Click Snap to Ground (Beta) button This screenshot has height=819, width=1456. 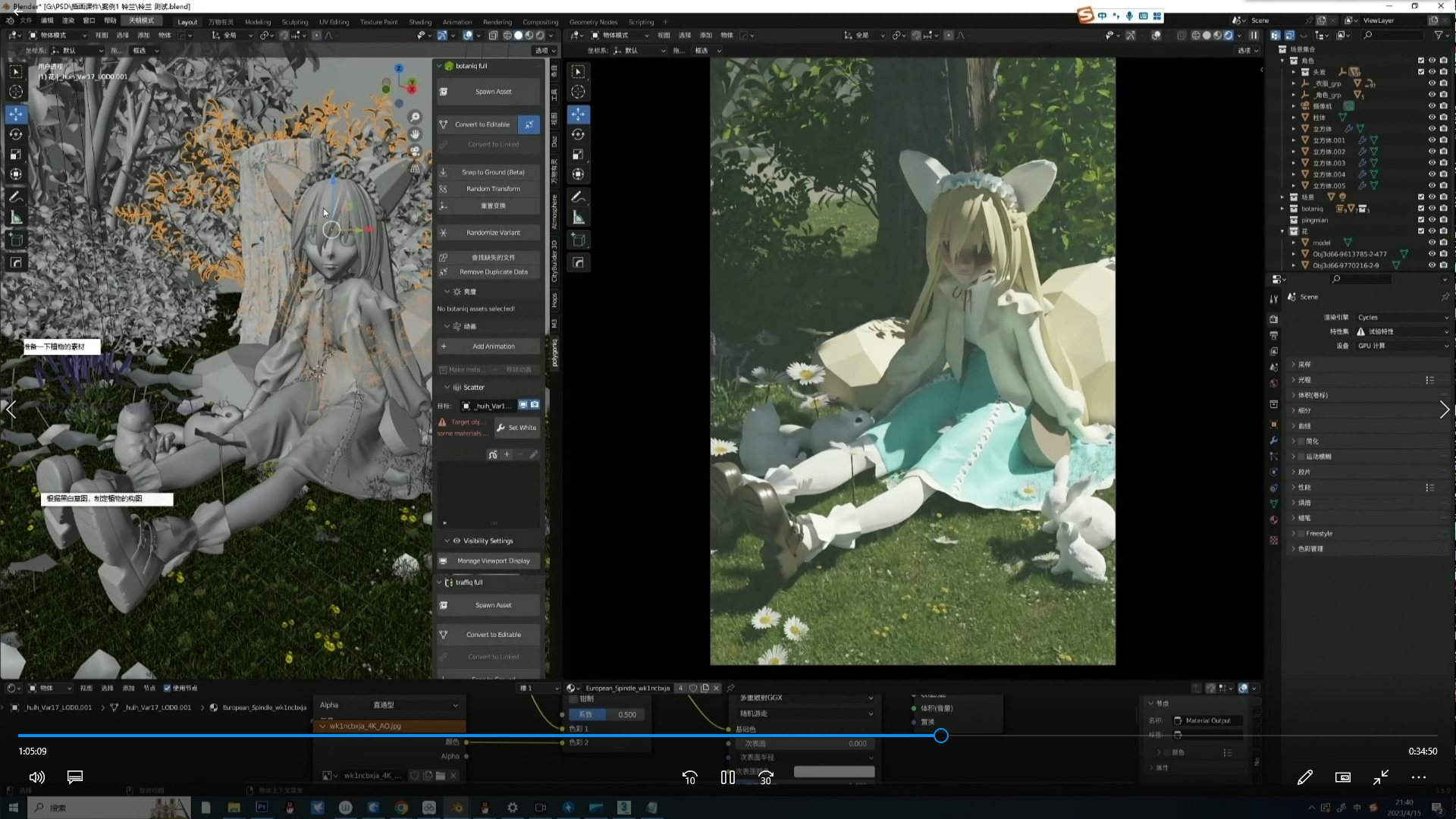point(489,172)
